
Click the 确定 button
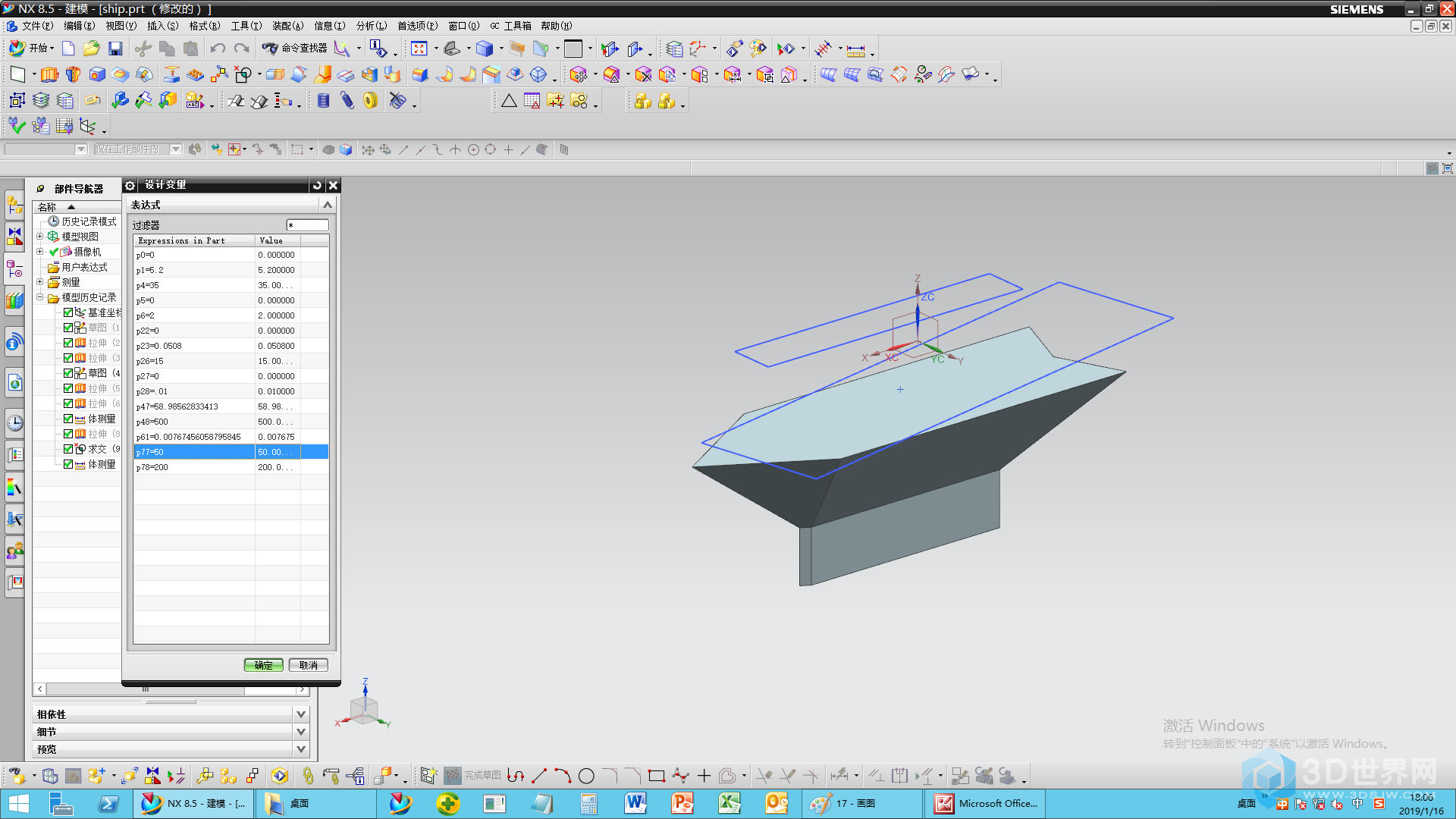(263, 665)
